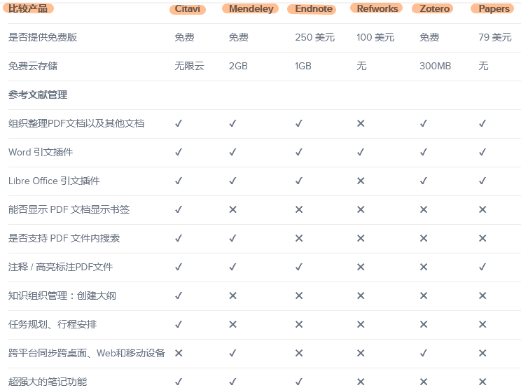521x391 pixels.
Task: Click the 100 美元 Refworks price cell
Action: coord(375,37)
